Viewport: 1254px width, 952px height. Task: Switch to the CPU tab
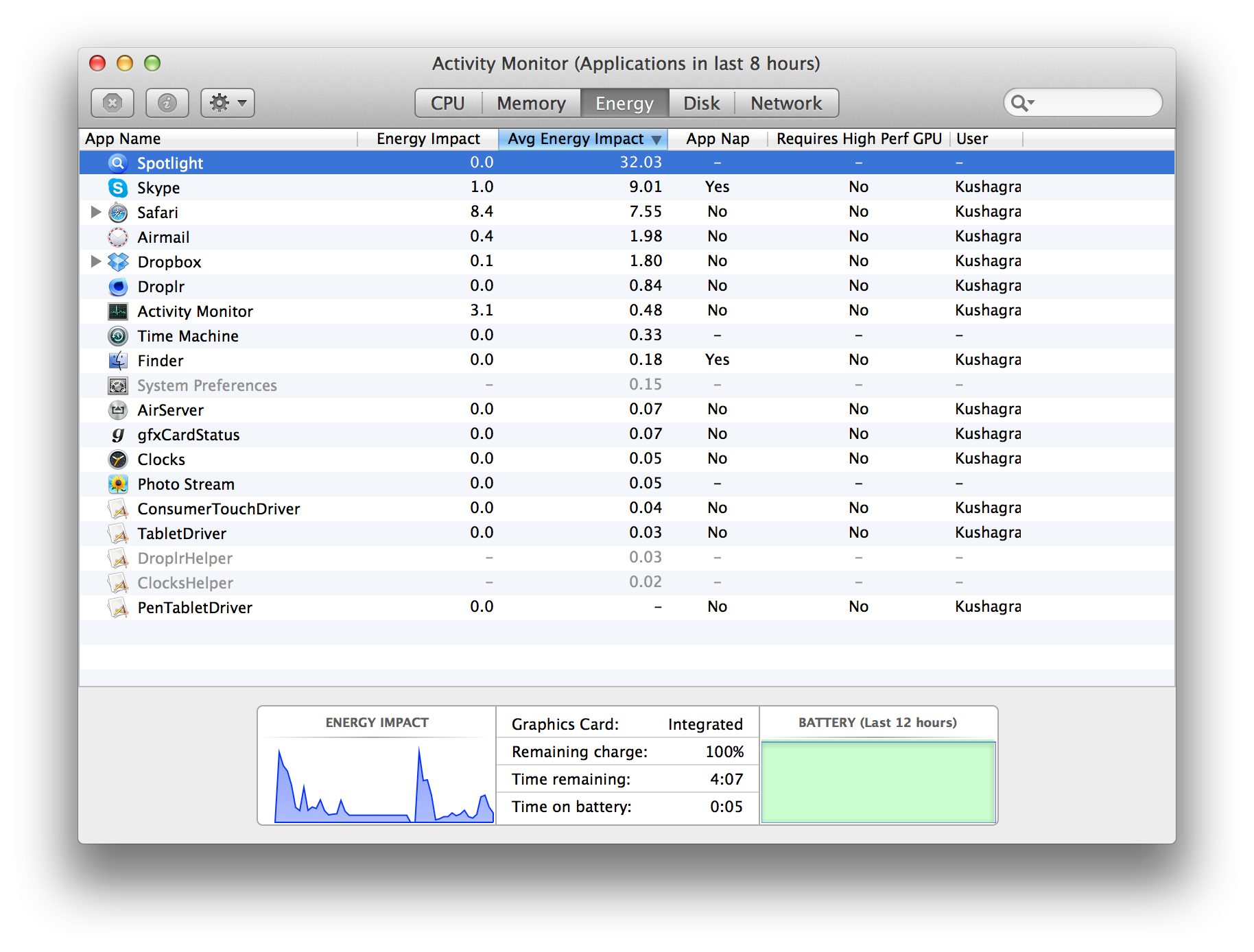click(448, 103)
